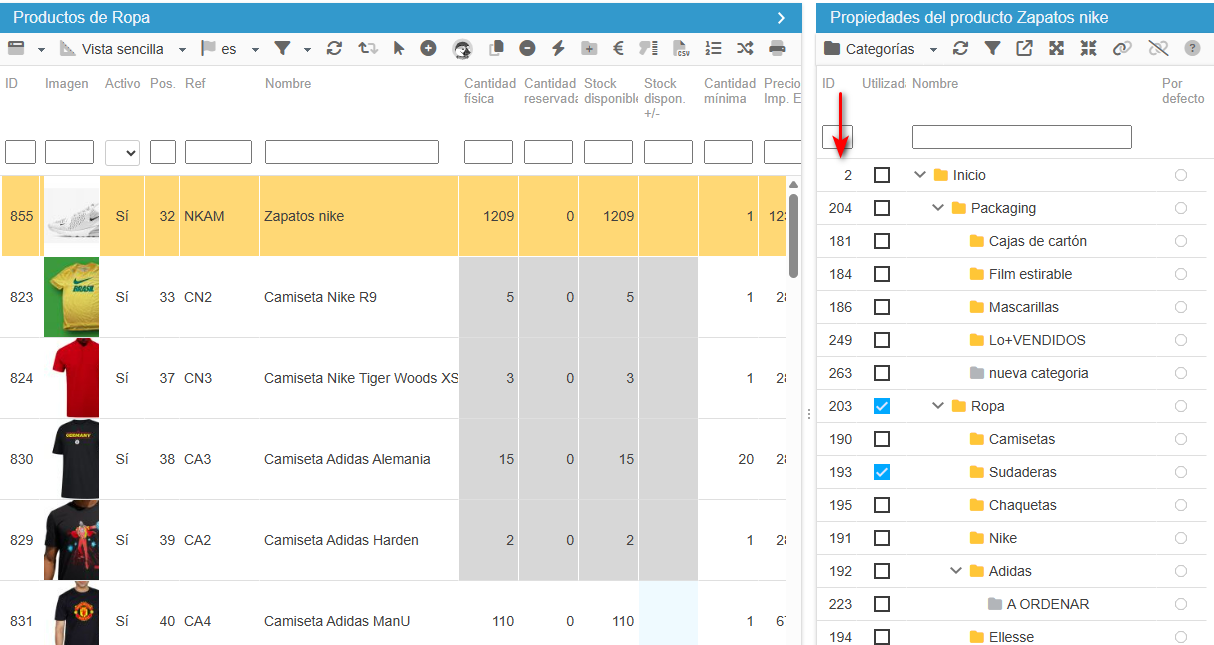Collapse the Packaging tree node
This screenshot has height=645, width=1214.
938,208
